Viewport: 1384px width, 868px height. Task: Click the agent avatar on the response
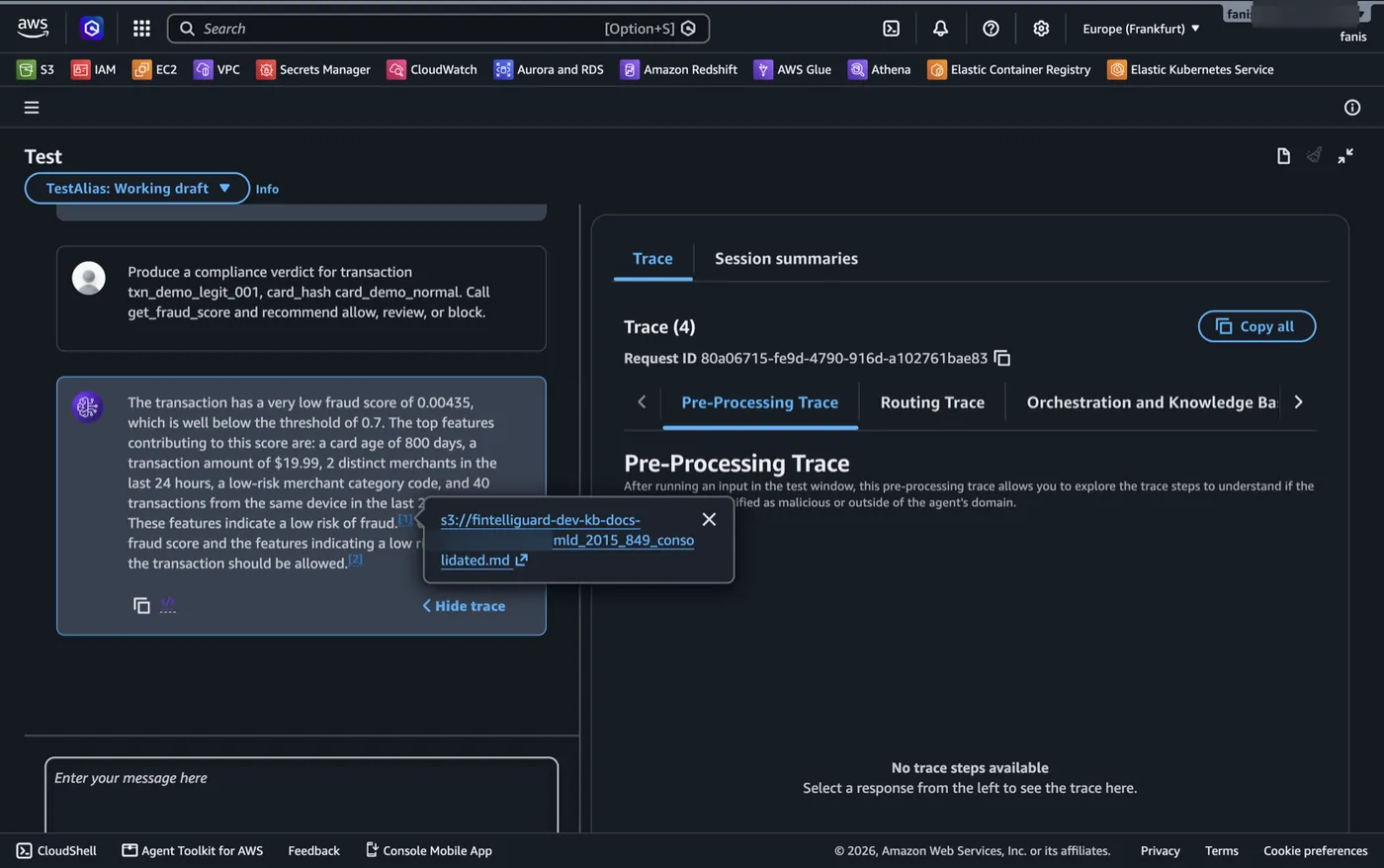click(x=87, y=406)
